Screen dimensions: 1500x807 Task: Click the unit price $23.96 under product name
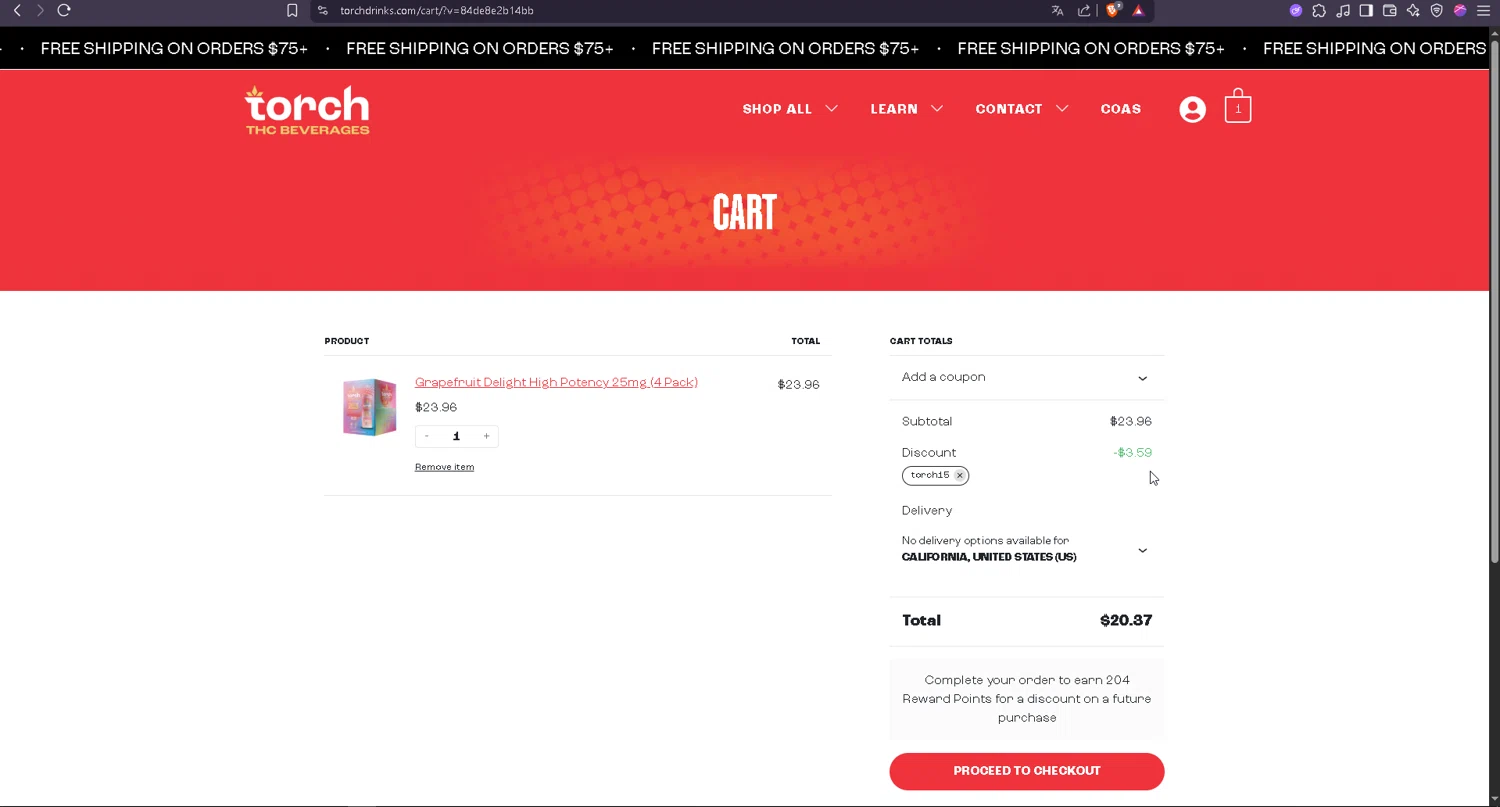tap(436, 408)
